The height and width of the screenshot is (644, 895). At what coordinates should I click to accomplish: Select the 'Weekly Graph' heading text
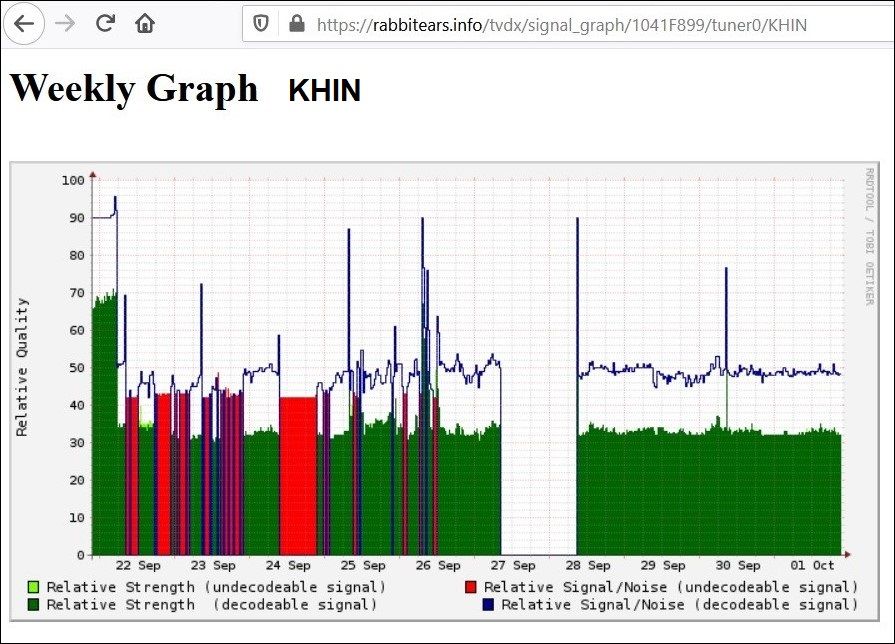[x=134, y=88]
